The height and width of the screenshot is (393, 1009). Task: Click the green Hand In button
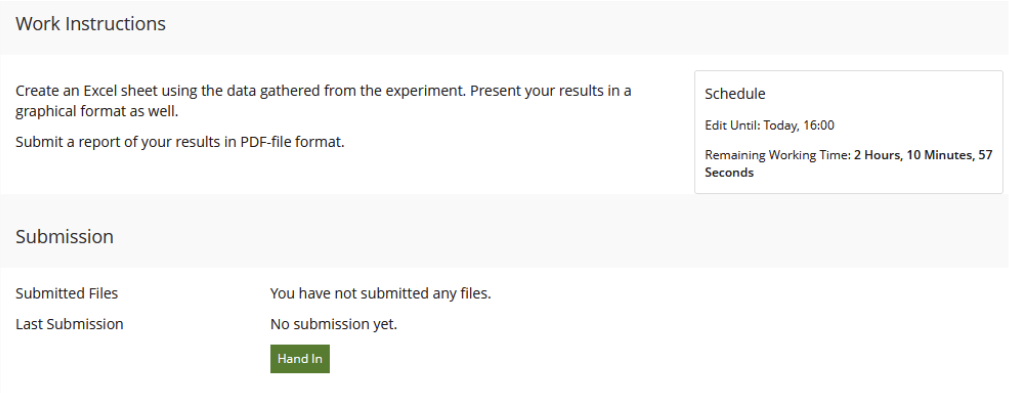click(x=300, y=358)
